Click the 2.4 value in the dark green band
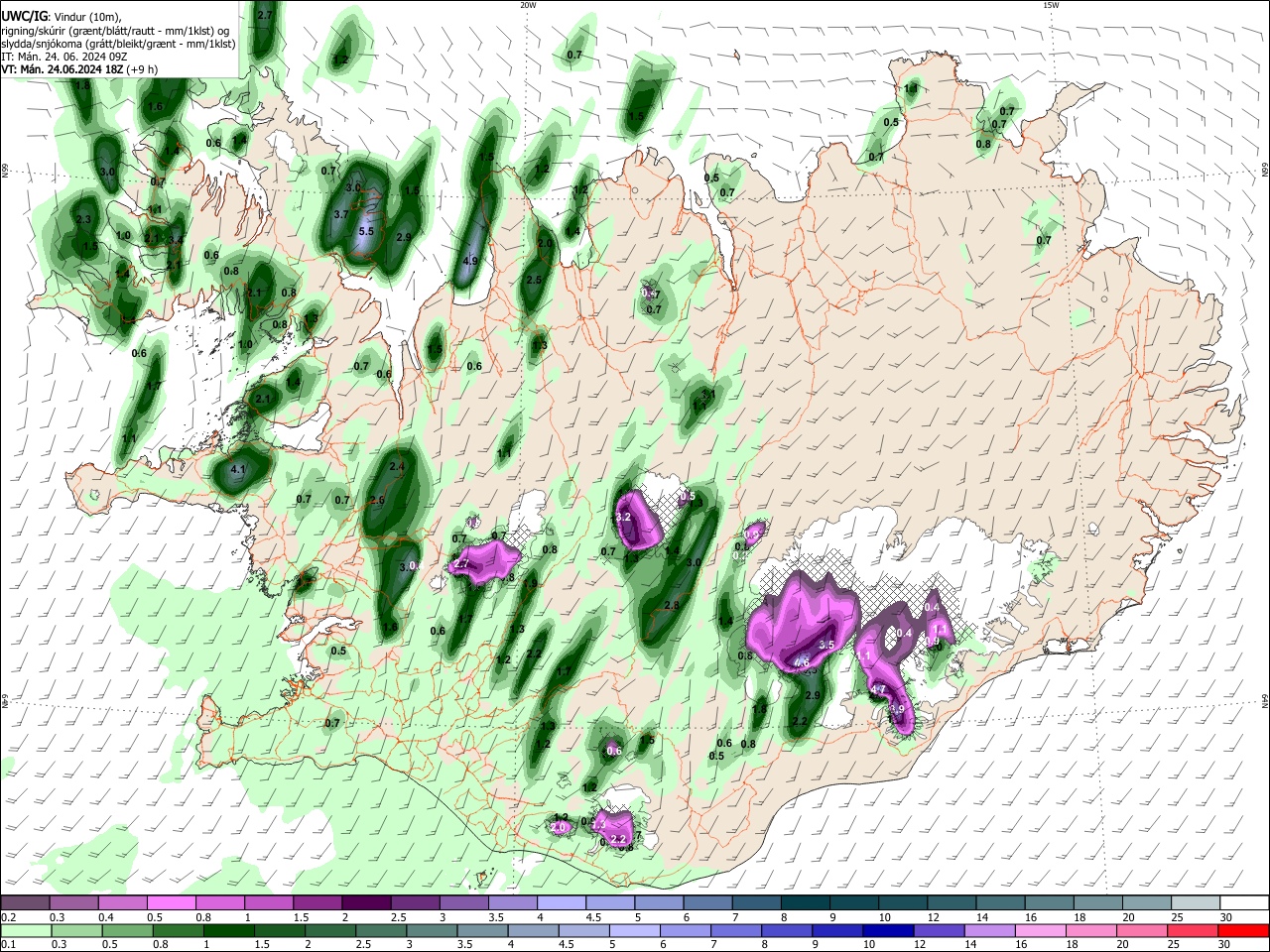 click(x=398, y=466)
